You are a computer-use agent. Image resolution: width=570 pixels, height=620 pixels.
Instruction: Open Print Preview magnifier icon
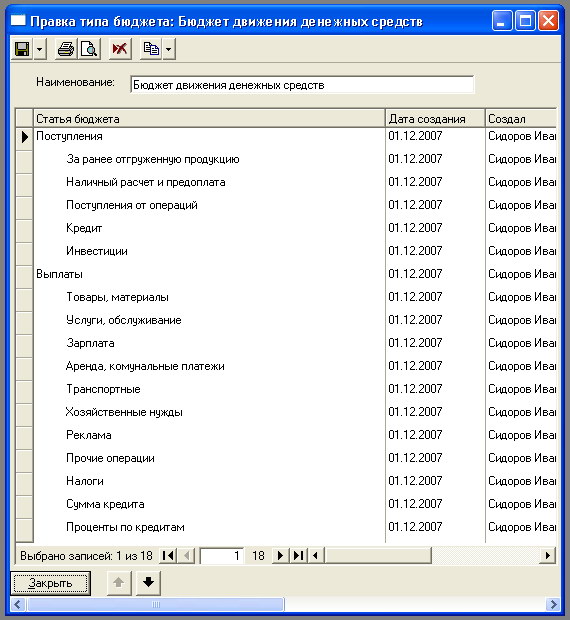[89, 49]
